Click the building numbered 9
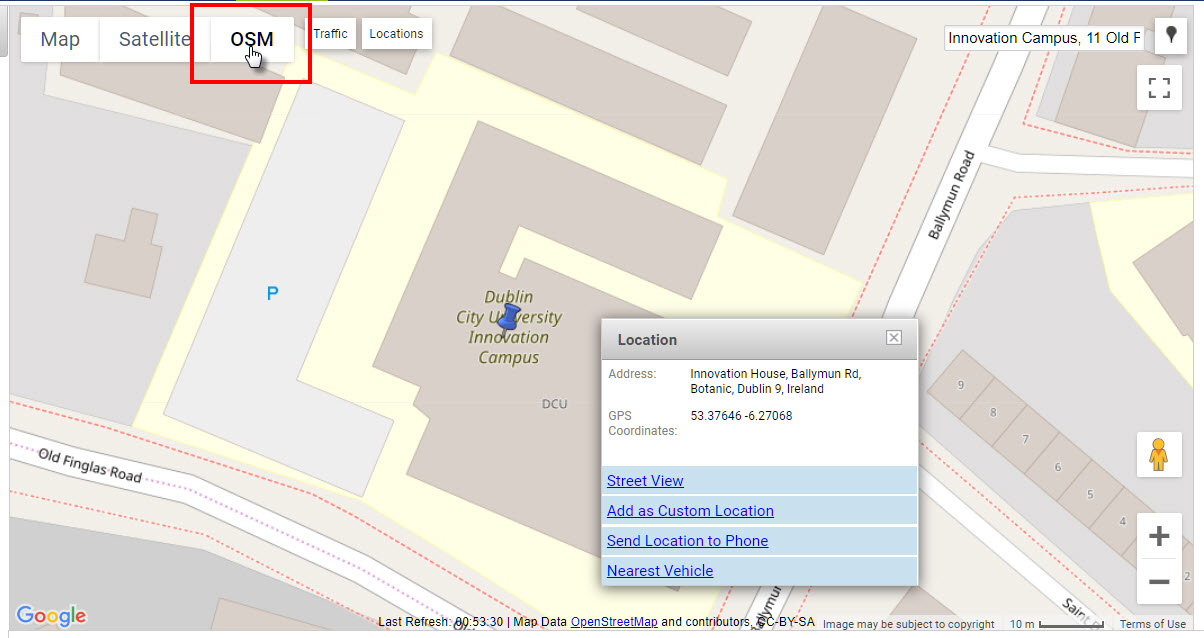The height and width of the screenshot is (638, 1204). (961, 385)
